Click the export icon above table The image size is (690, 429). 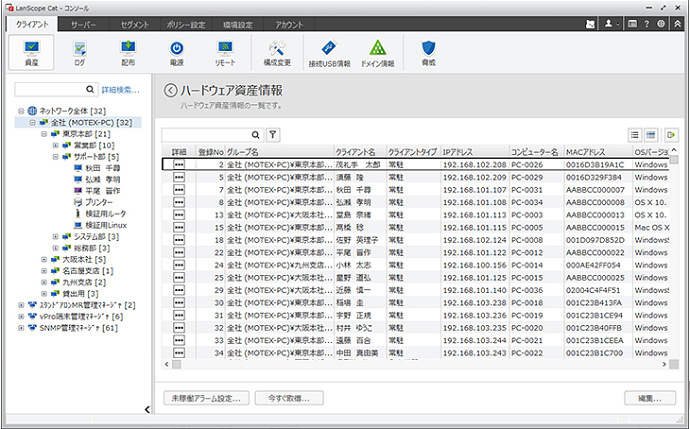tap(671, 135)
